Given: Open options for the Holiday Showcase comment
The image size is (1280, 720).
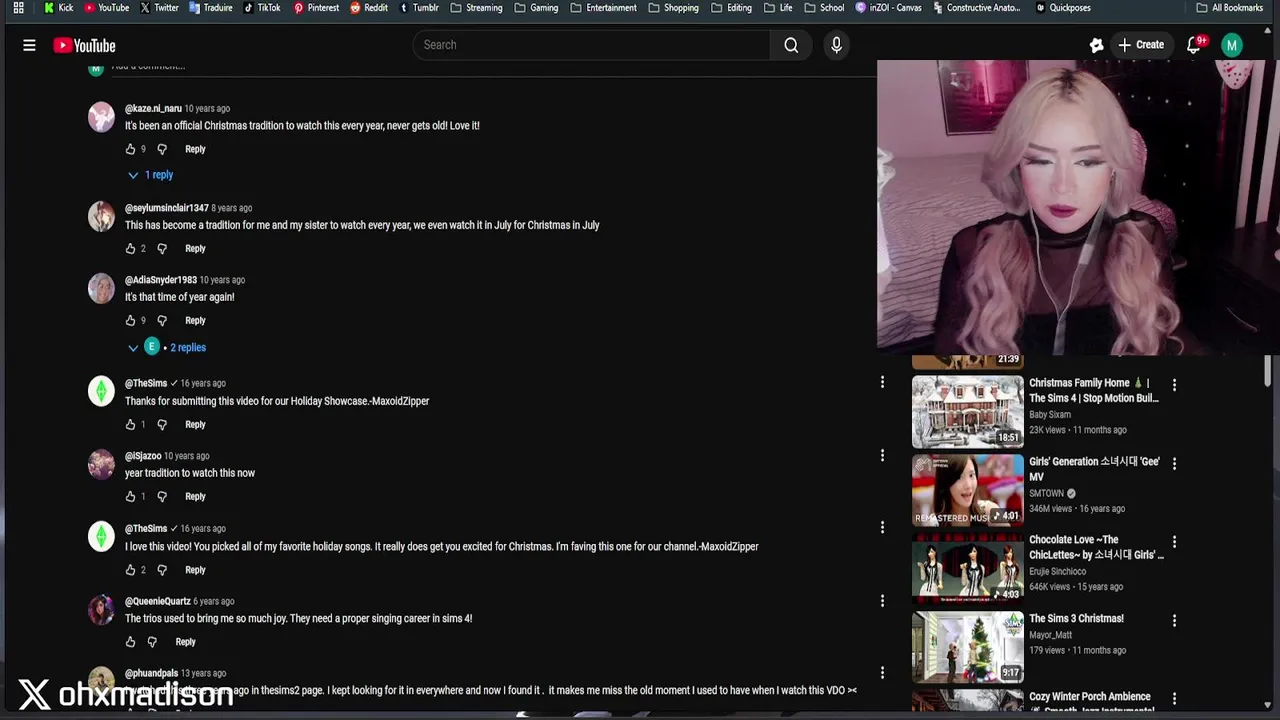Looking at the screenshot, I should pos(882,383).
